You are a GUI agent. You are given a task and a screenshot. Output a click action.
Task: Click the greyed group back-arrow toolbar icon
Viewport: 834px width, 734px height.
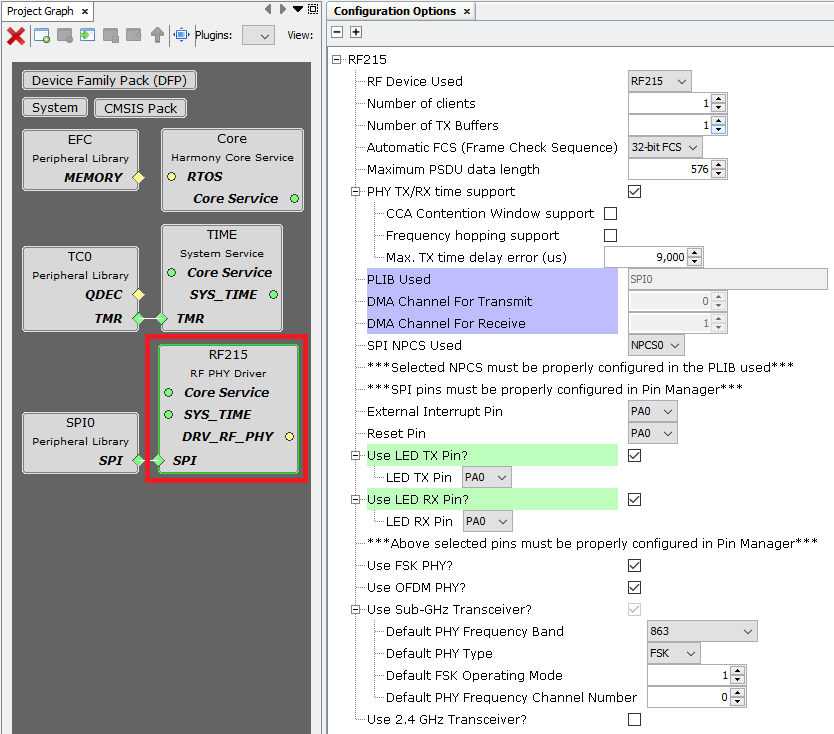(x=134, y=36)
